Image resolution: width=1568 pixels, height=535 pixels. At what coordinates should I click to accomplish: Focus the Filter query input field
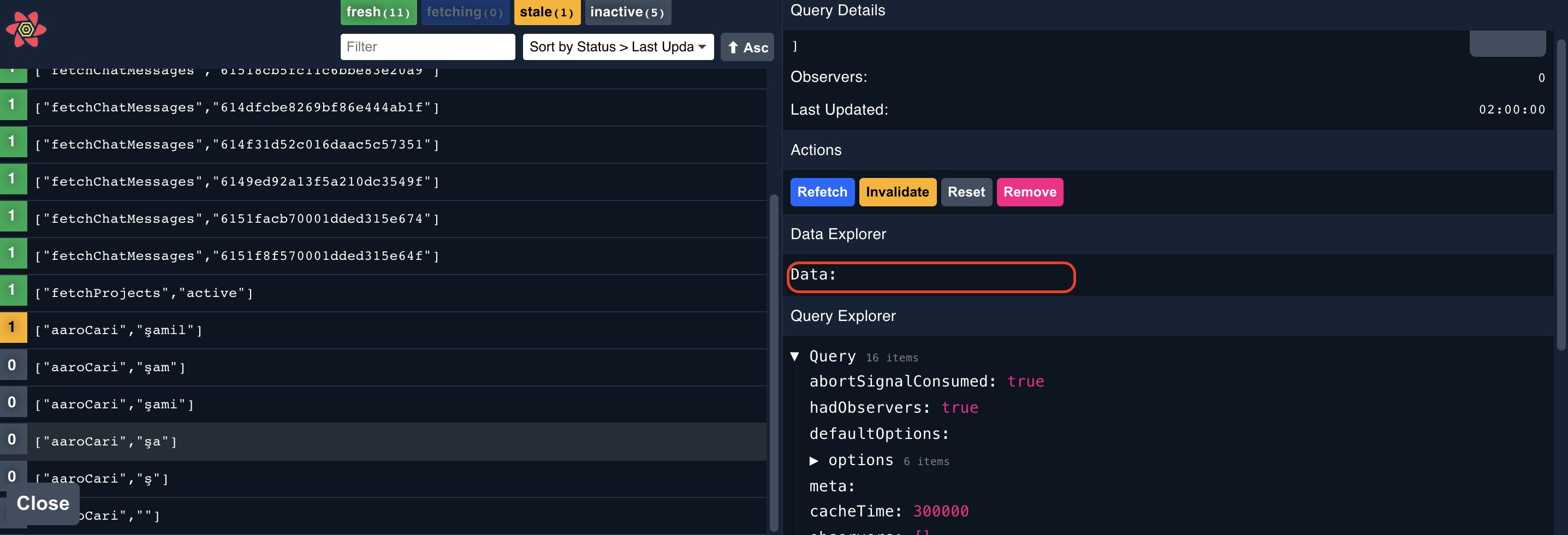pos(427,47)
